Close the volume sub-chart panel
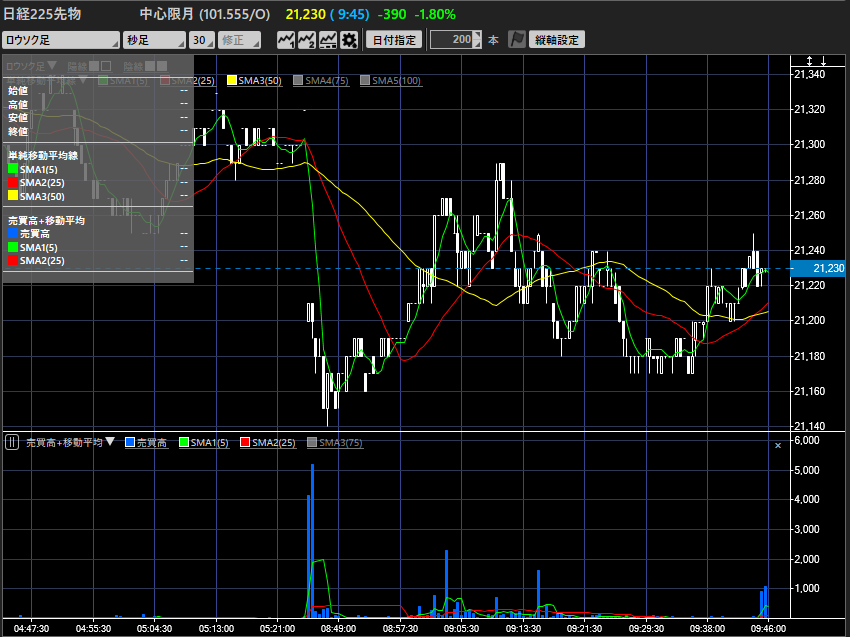Viewport: 850px width, 637px height. 778,445
